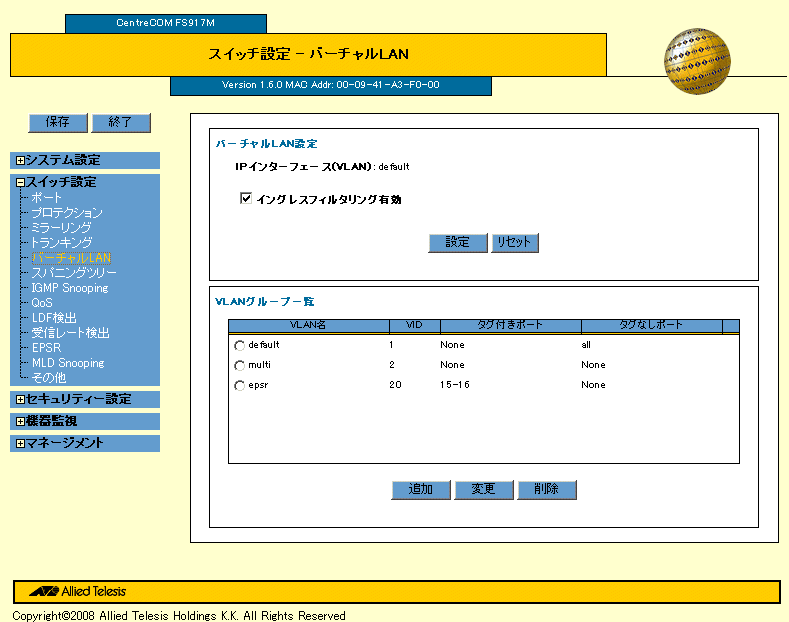Viewport: 789px width, 622px height.
Task: Click the 保存 button
Action: click(x=58, y=123)
